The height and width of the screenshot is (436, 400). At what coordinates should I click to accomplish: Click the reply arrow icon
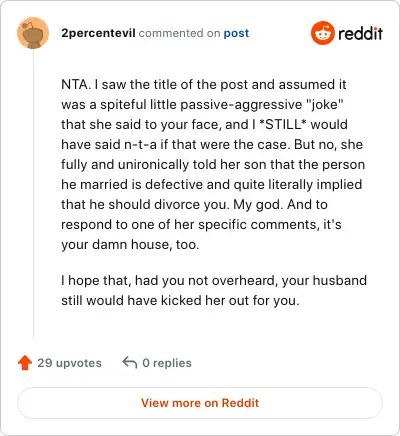pyautogui.click(x=130, y=362)
